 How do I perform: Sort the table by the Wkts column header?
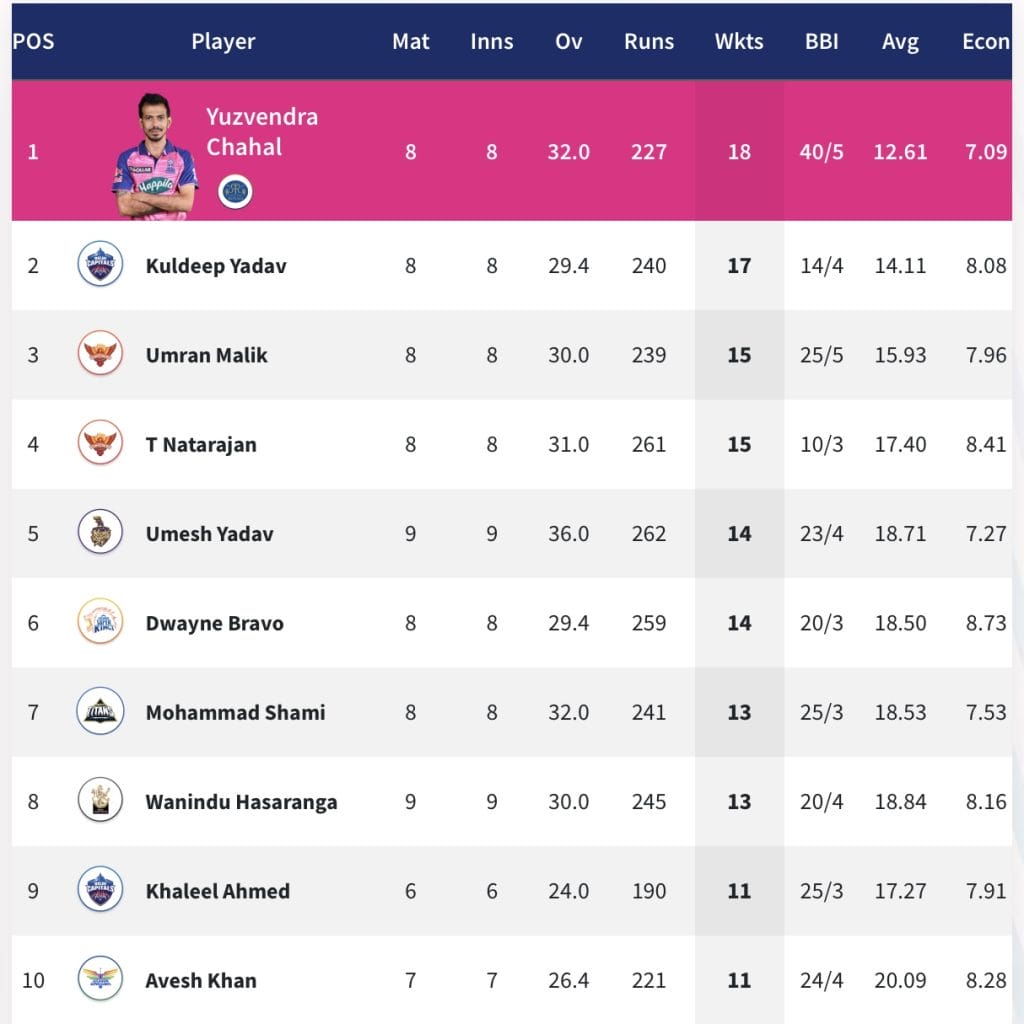(739, 42)
